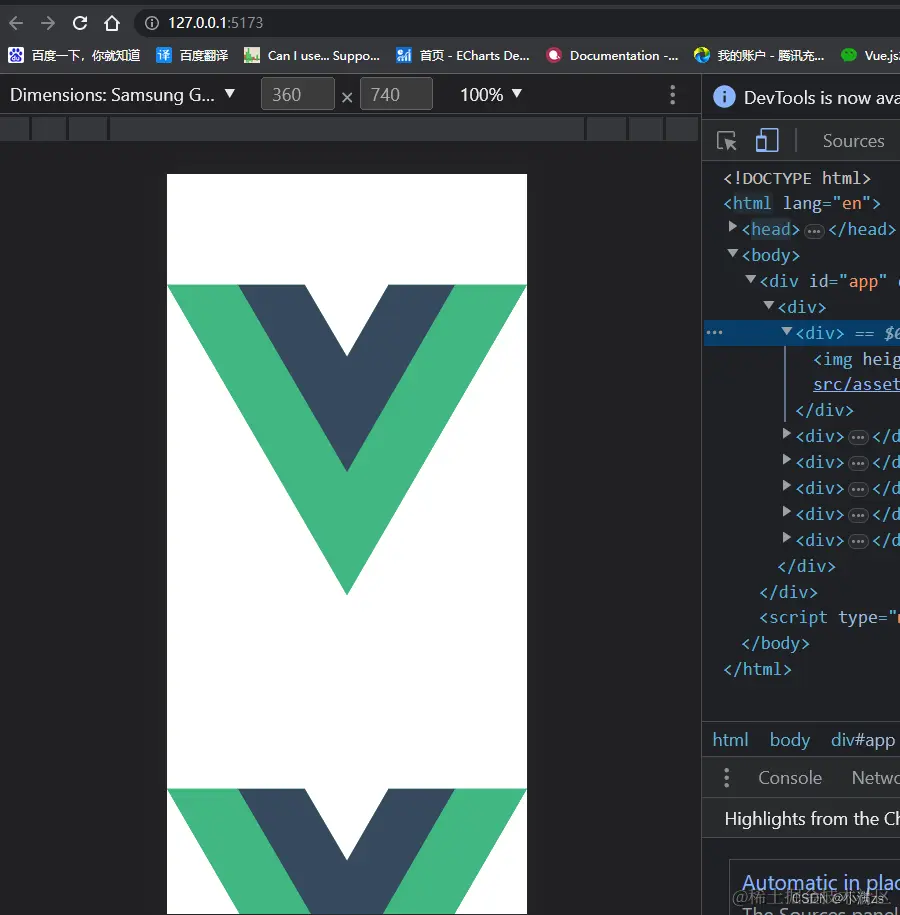Collapse the body element node
Screen dimensions: 900x915
[732, 253]
